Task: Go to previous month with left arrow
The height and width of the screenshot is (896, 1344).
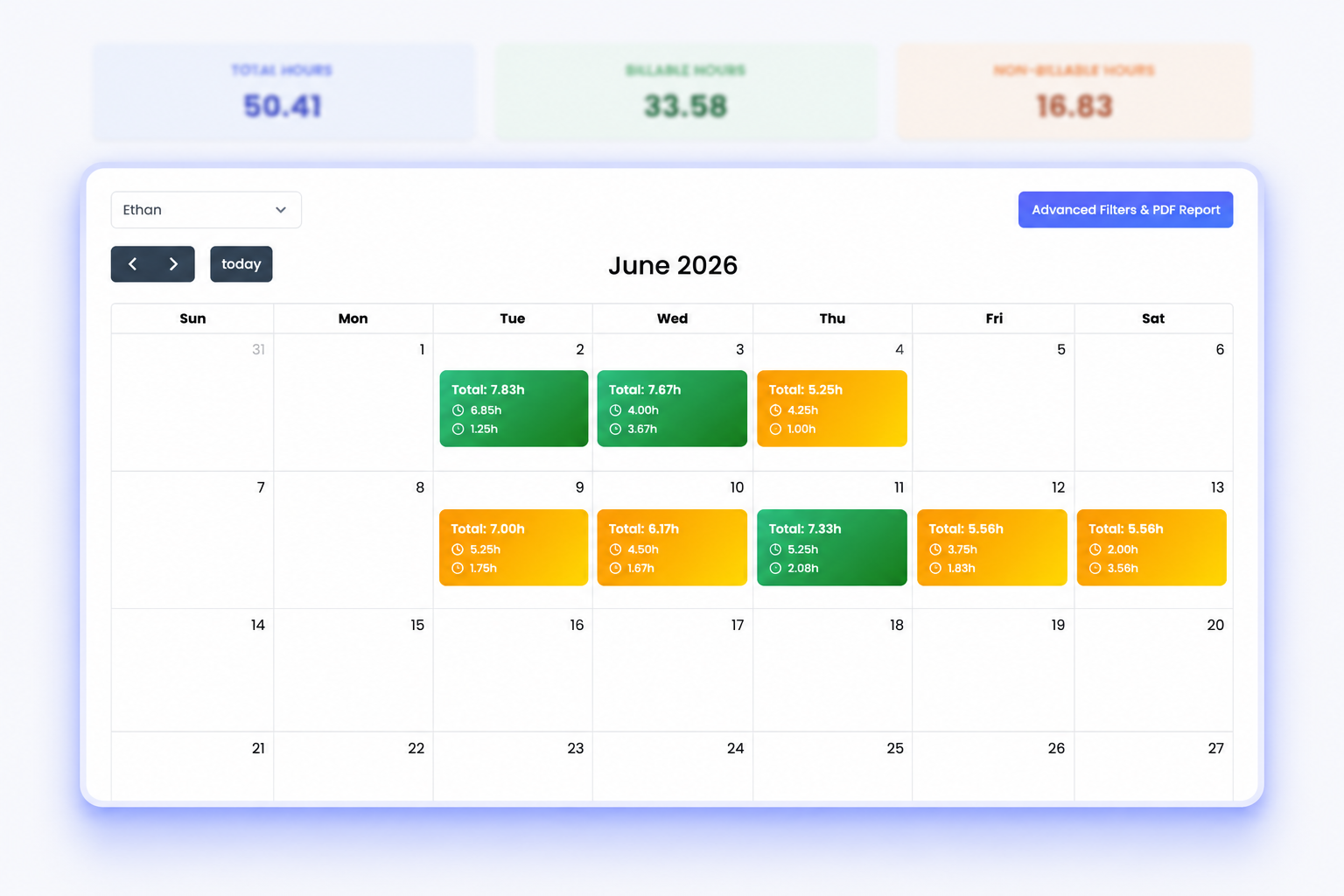Action: (x=132, y=264)
